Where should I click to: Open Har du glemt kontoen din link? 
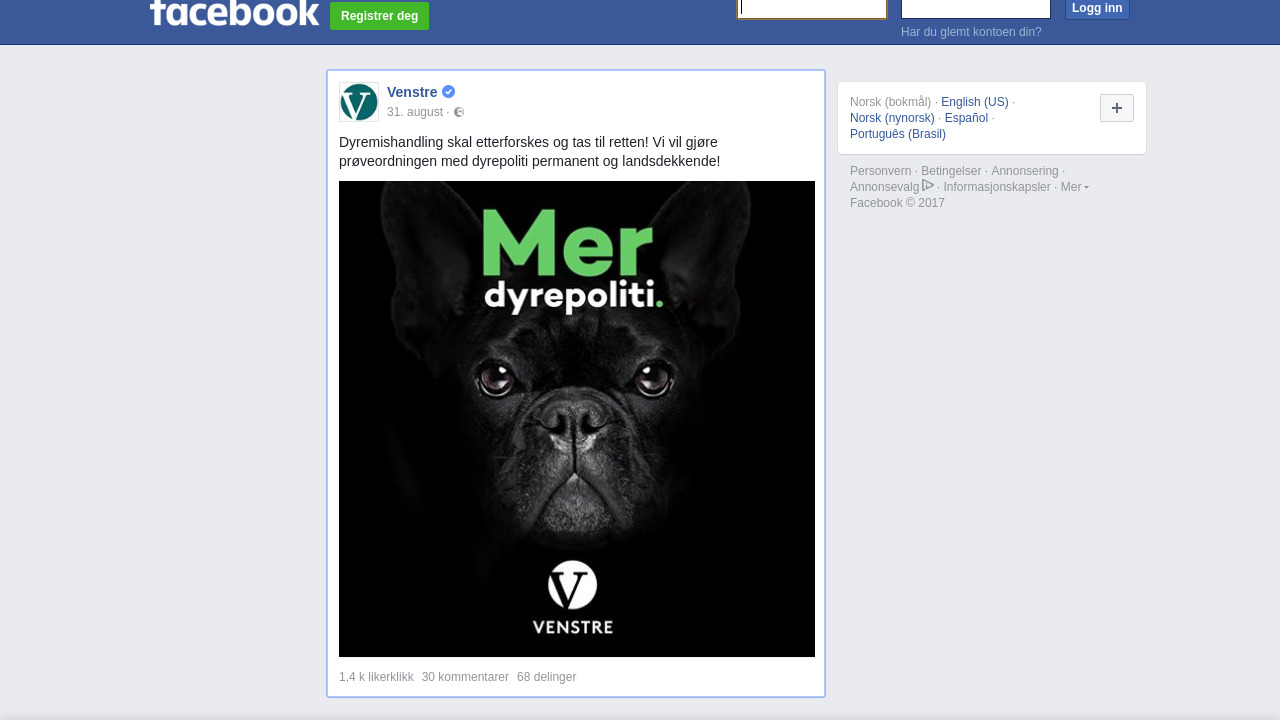point(971,32)
